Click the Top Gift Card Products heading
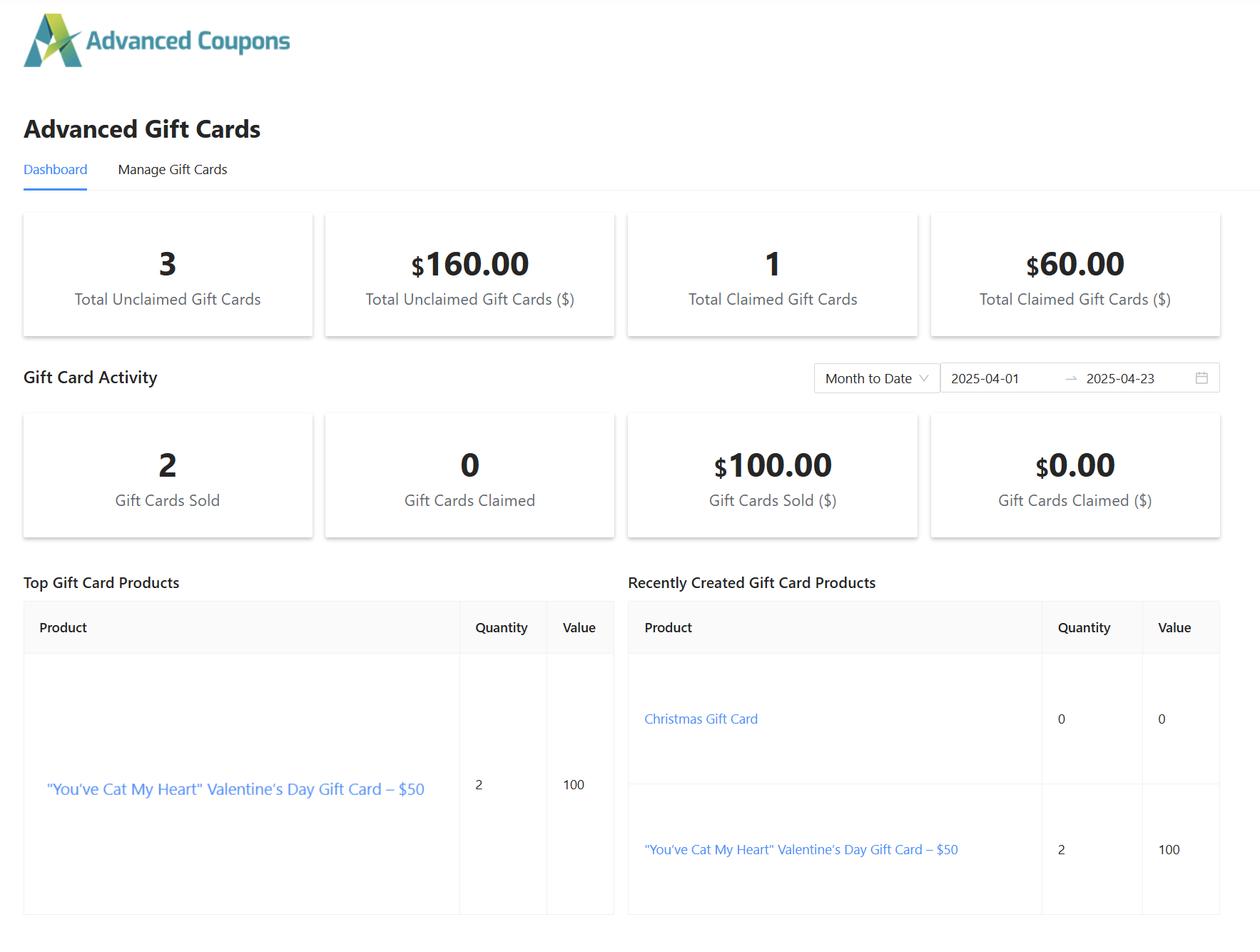The width and height of the screenshot is (1260, 952). coord(101,583)
